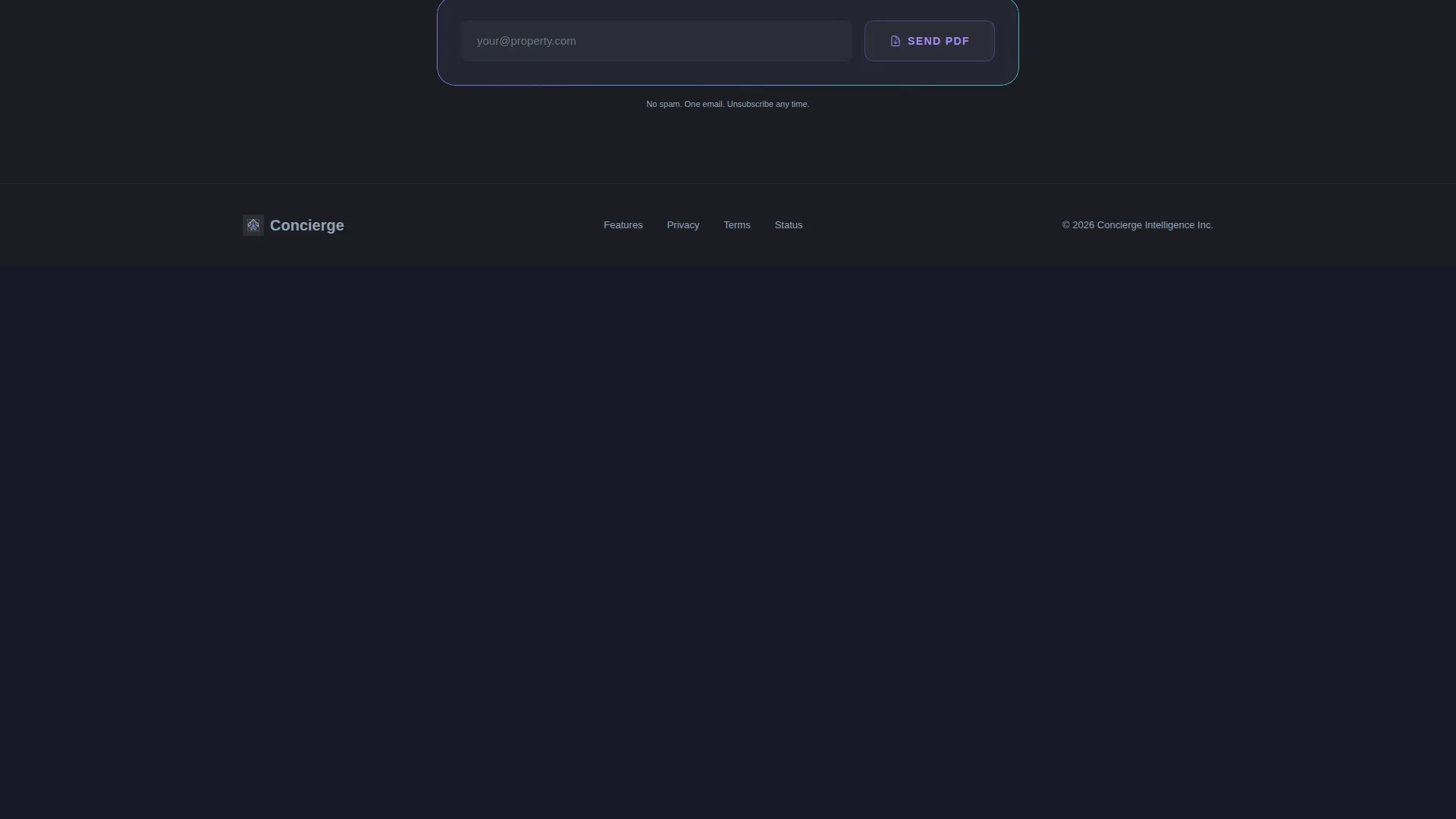Click the SEND PDF button

pos(929,41)
